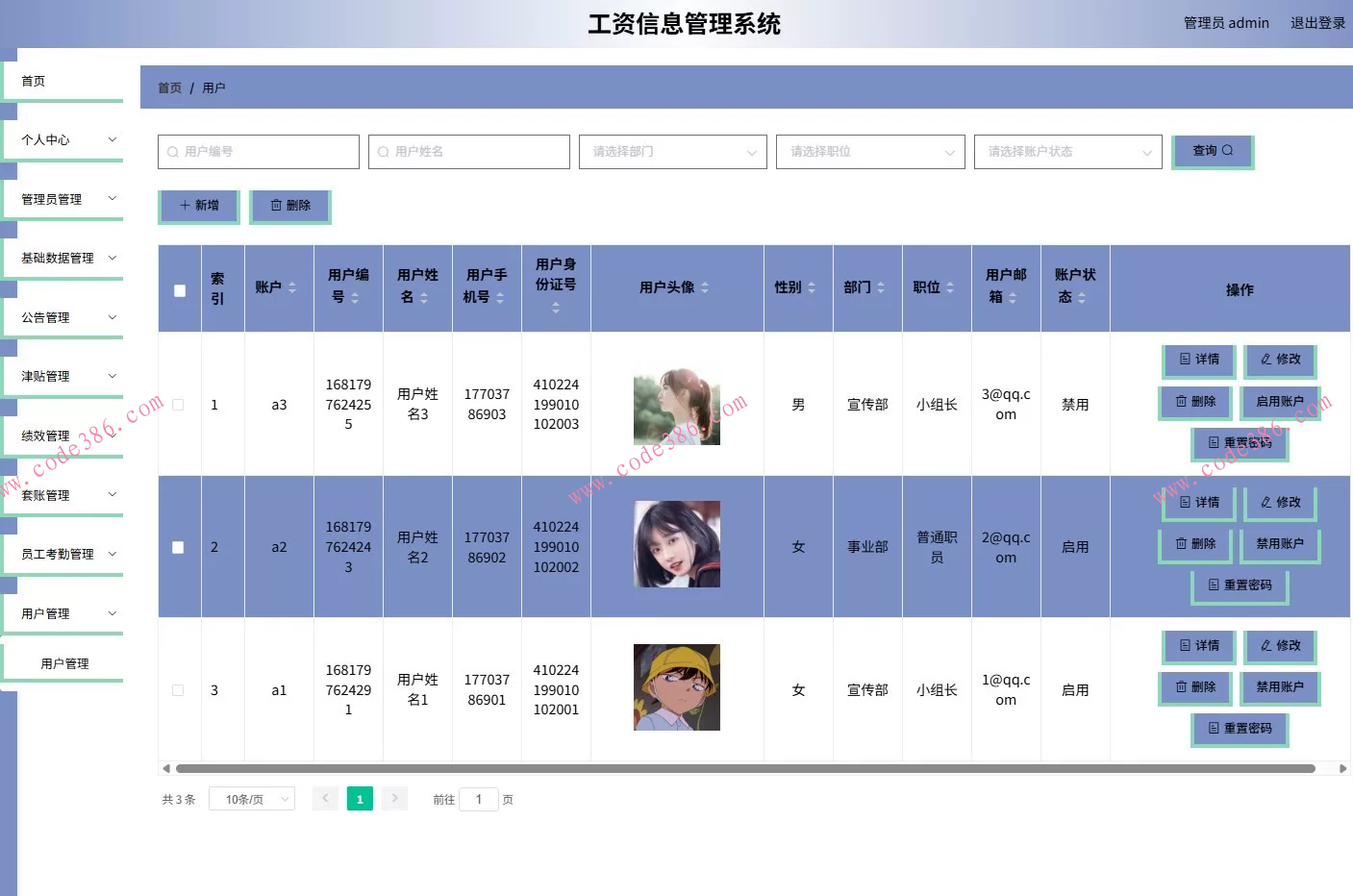Viewport: 1353px width, 896px height.
Task: Click 禁用账户 for account a1
Action: coord(1280,687)
